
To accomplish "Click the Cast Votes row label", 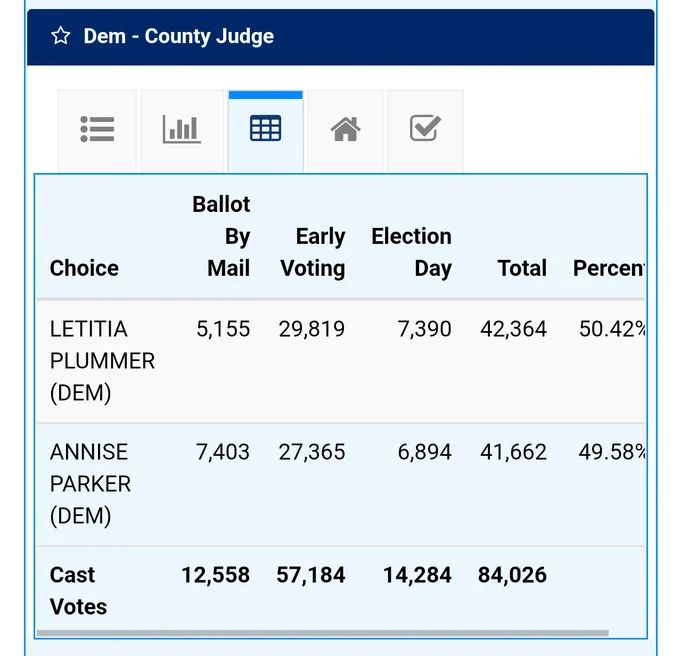I will [x=78, y=591].
